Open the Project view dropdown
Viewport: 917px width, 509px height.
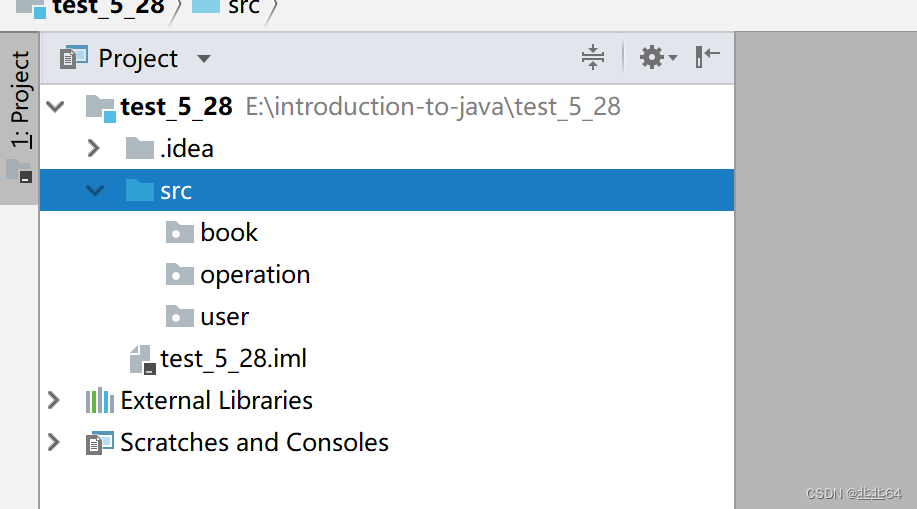click(x=203, y=58)
